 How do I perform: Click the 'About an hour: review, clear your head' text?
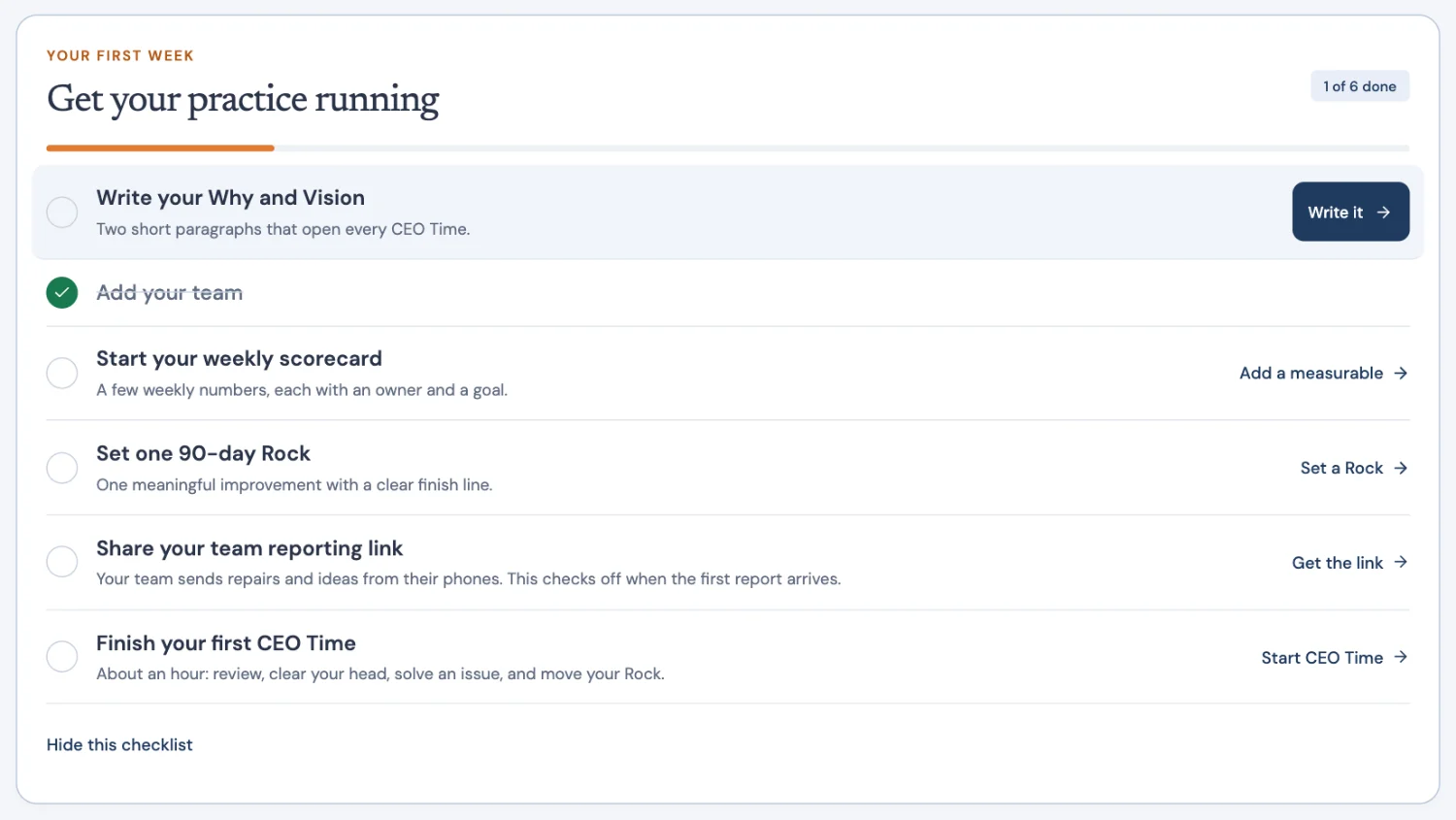point(381,674)
